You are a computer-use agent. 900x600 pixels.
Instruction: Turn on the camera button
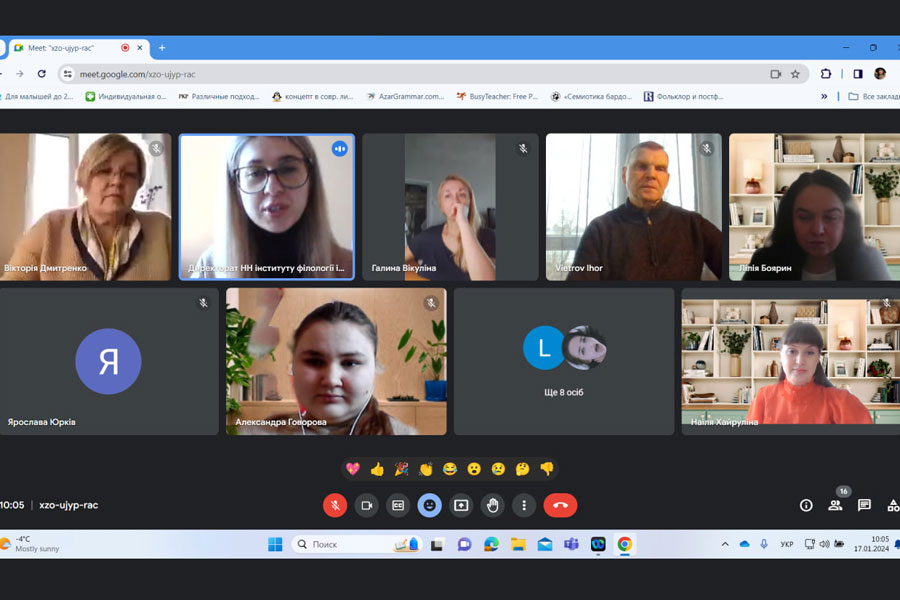pos(367,505)
